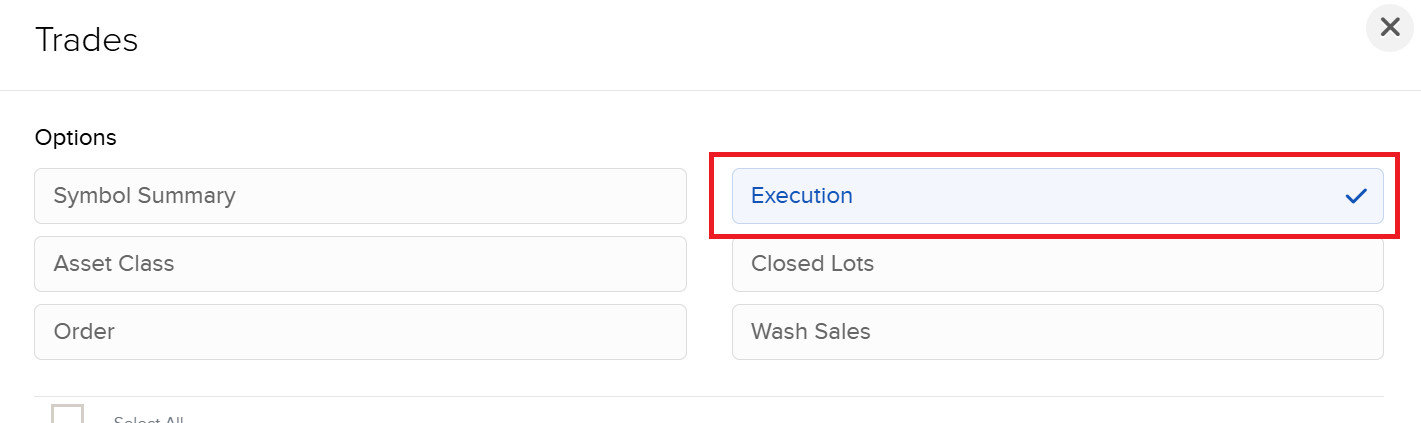The image size is (1421, 423).
Task: Click the "Asset Class" text label
Action: (x=114, y=264)
